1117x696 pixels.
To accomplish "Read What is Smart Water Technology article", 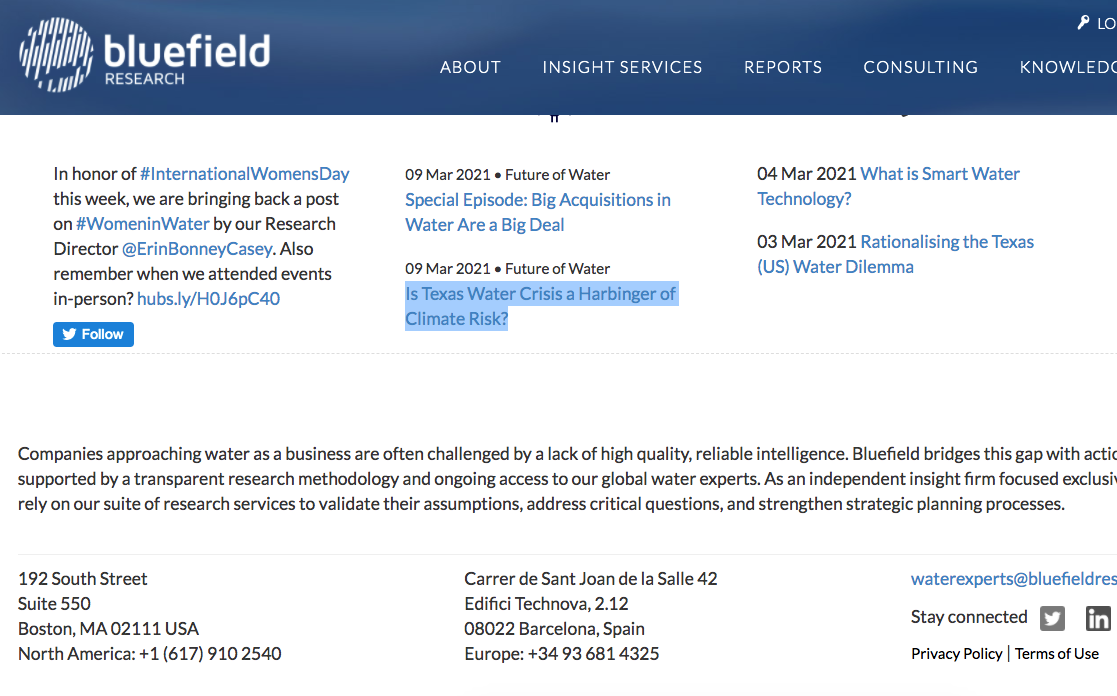I will [888, 186].
